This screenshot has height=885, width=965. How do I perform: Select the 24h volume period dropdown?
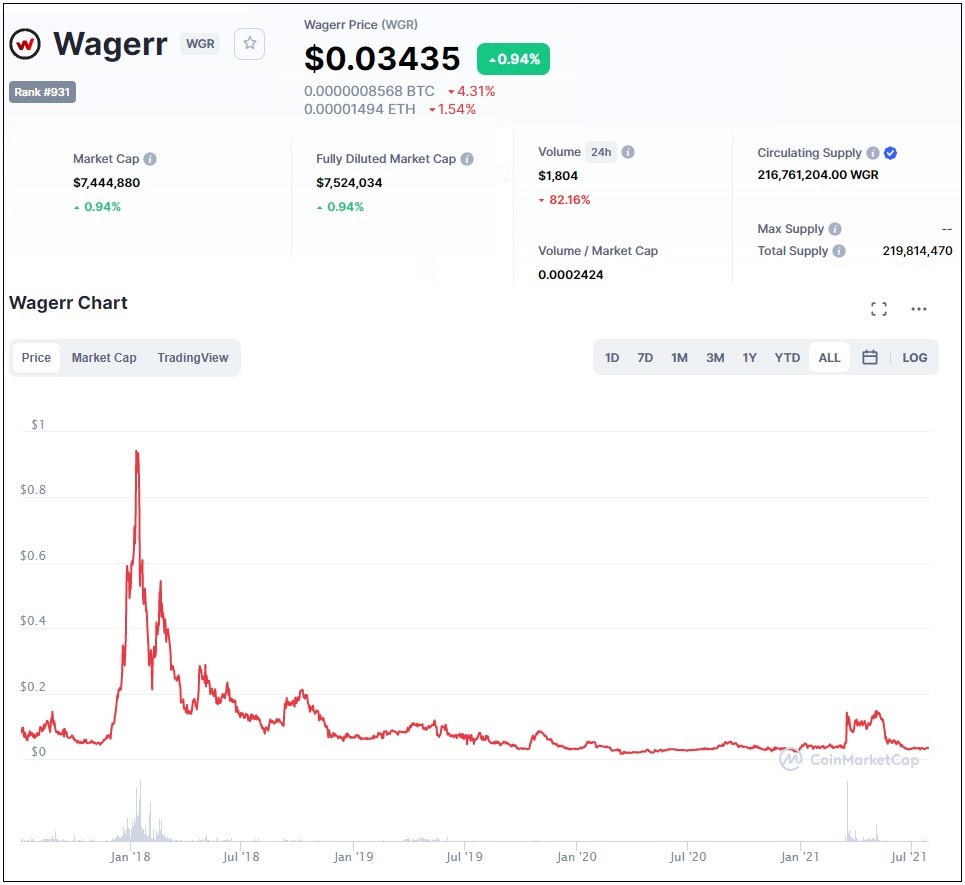(x=601, y=152)
